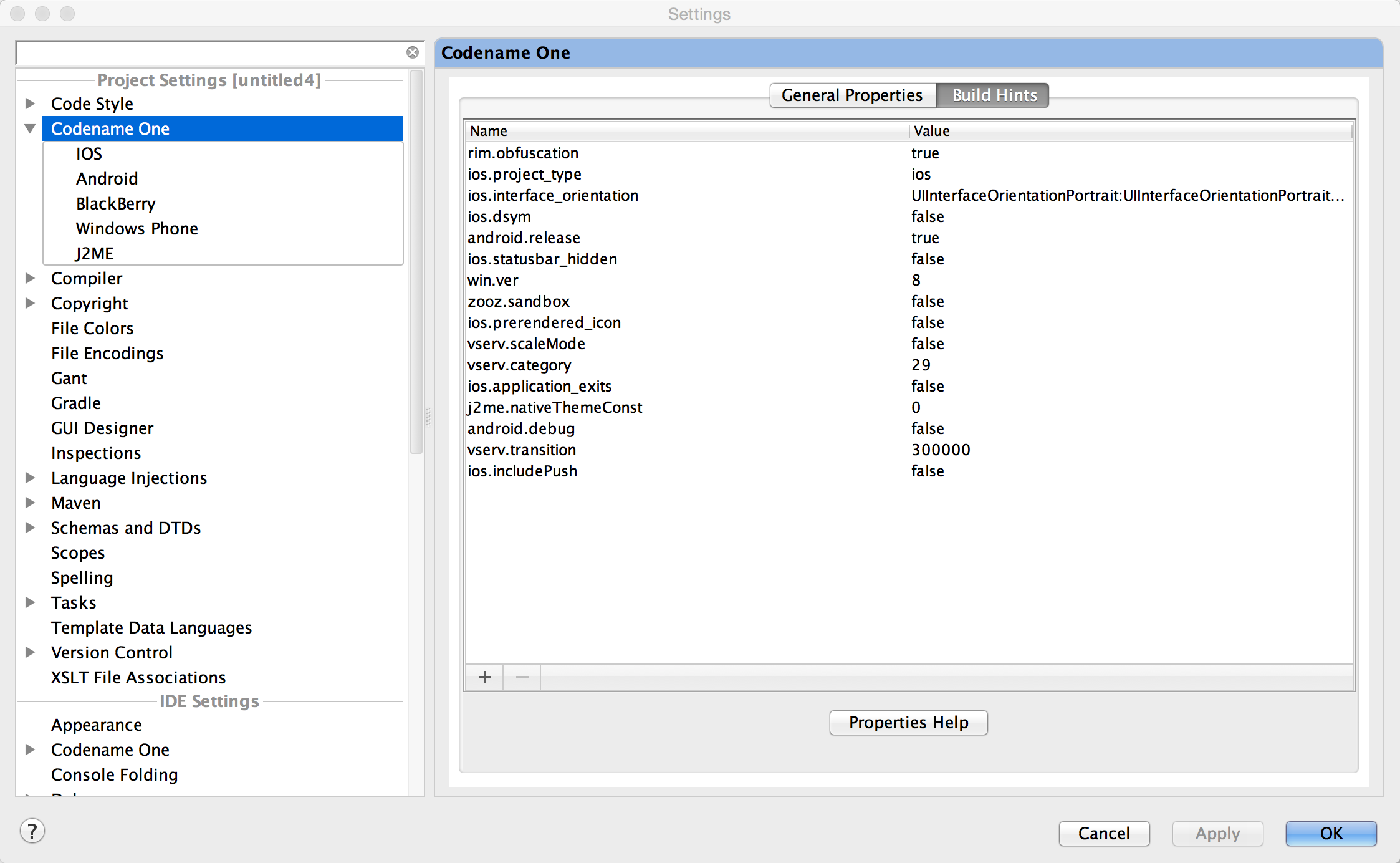Select XSLT File Associations
The height and width of the screenshot is (863, 1400).
[138, 677]
